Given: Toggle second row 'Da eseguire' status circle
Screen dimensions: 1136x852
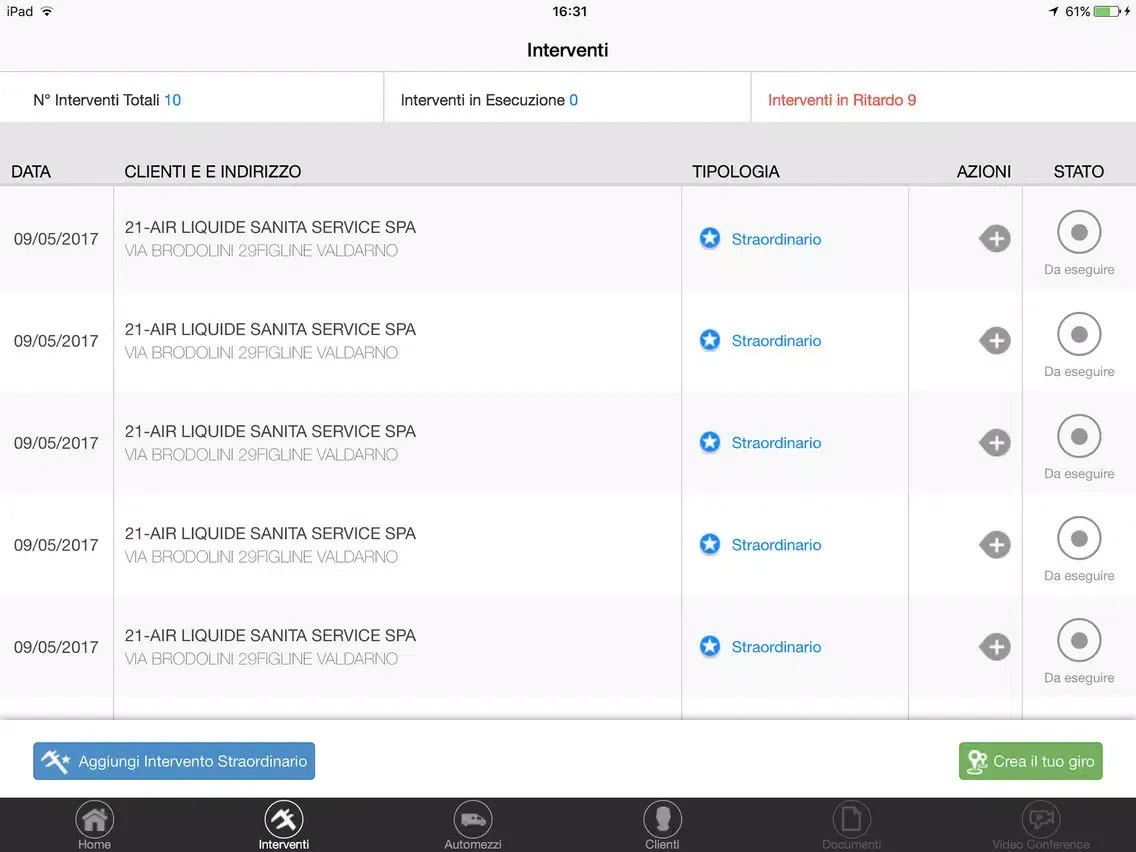Looking at the screenshot, I should (1079, 334).
